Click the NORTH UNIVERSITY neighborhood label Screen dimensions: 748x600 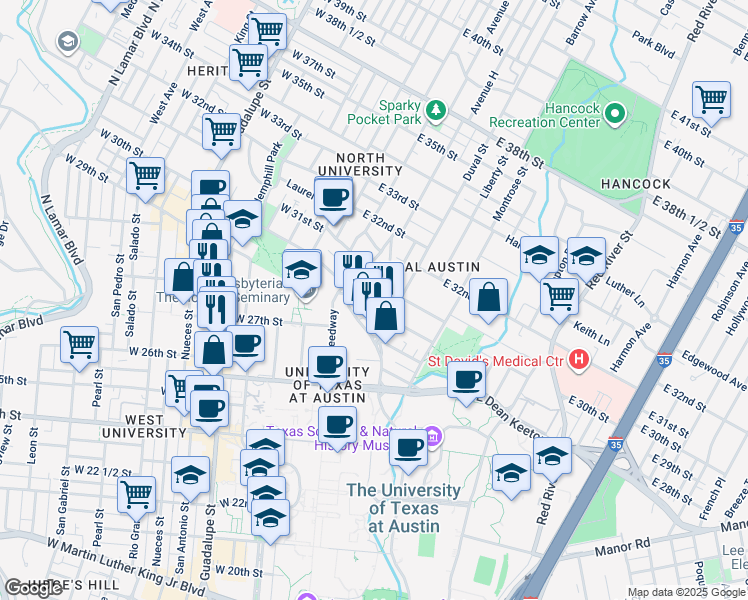[360, 165]
